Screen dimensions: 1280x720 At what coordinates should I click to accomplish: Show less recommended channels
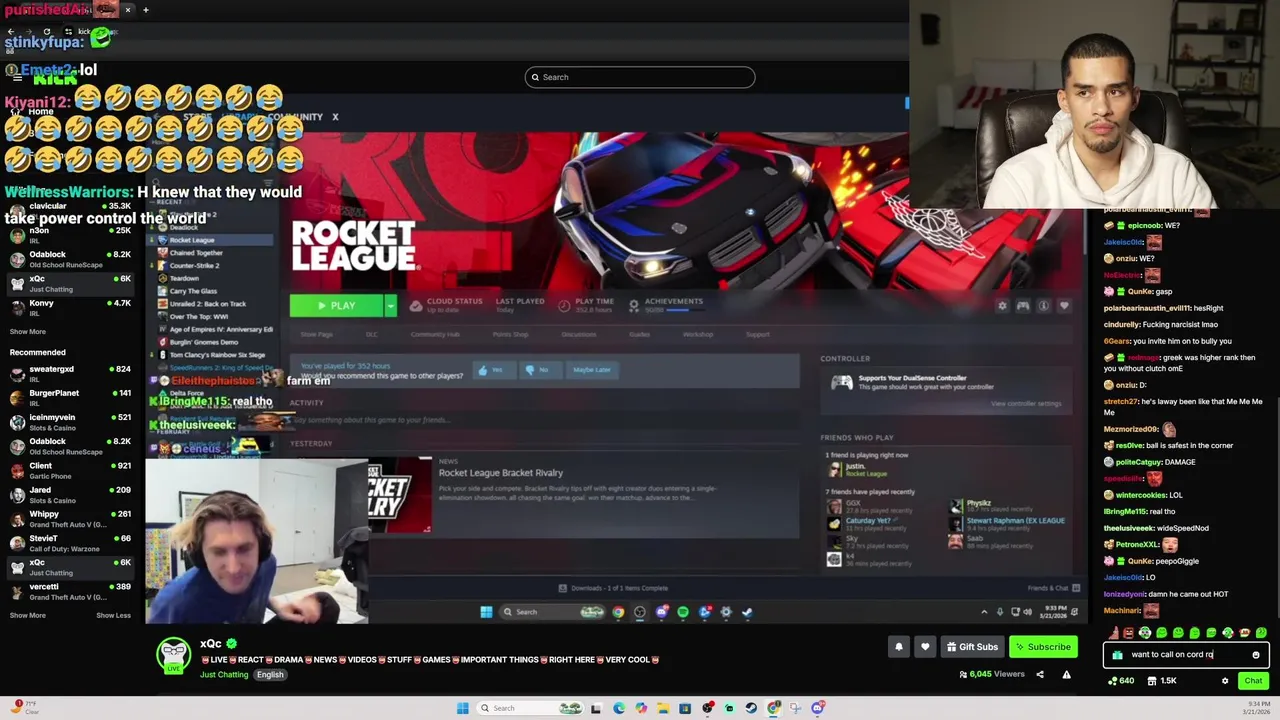tap(113, 615)
